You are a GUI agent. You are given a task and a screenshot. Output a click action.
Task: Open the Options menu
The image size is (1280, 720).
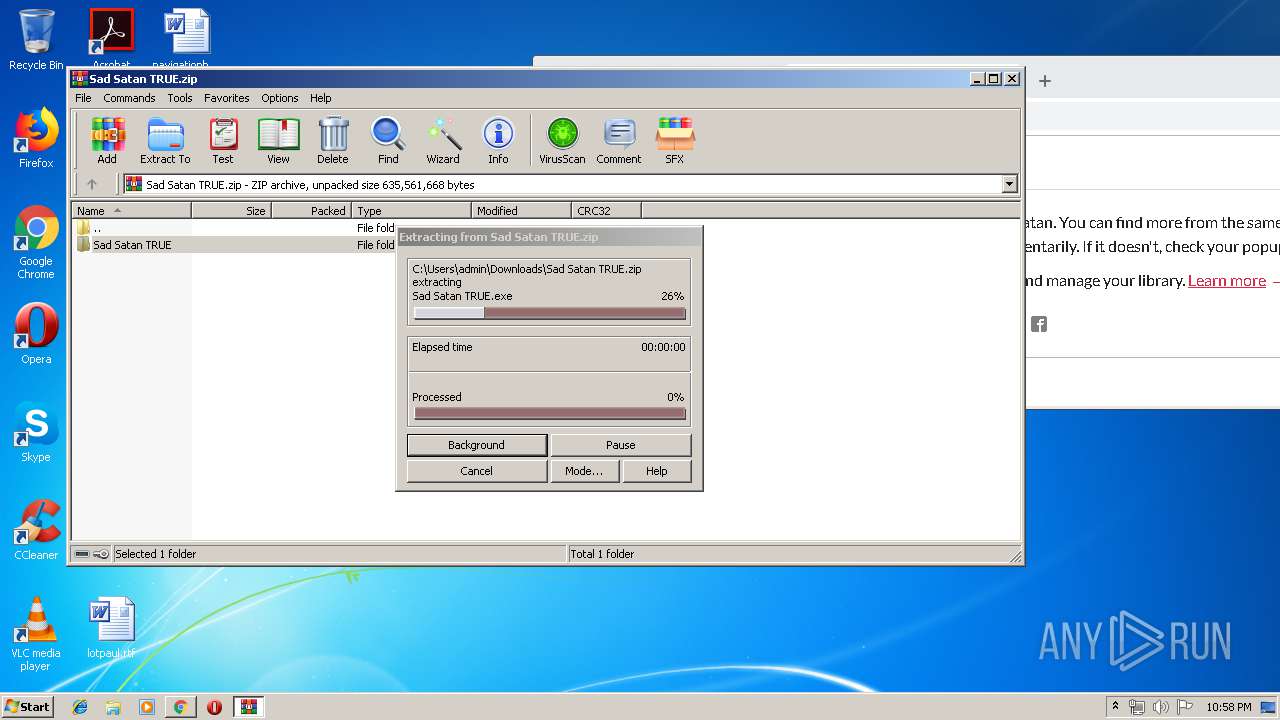(280, 98)
